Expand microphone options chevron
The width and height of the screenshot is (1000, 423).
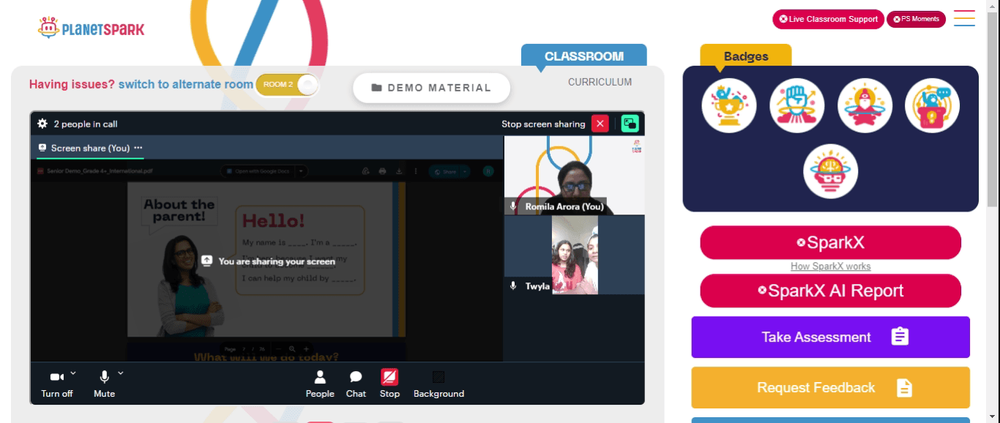121,373
